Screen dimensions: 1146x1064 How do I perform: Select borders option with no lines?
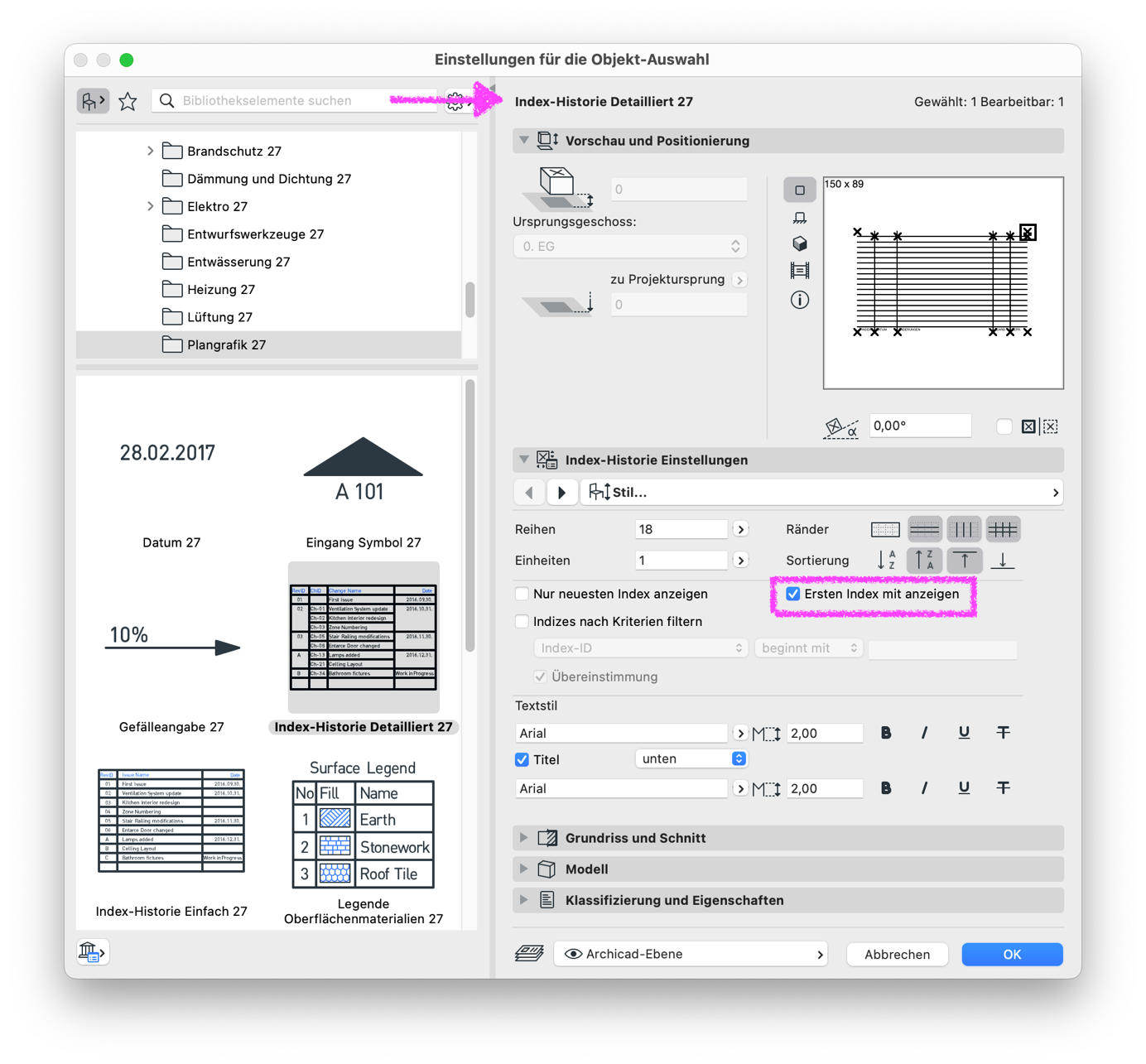point(885,529)
